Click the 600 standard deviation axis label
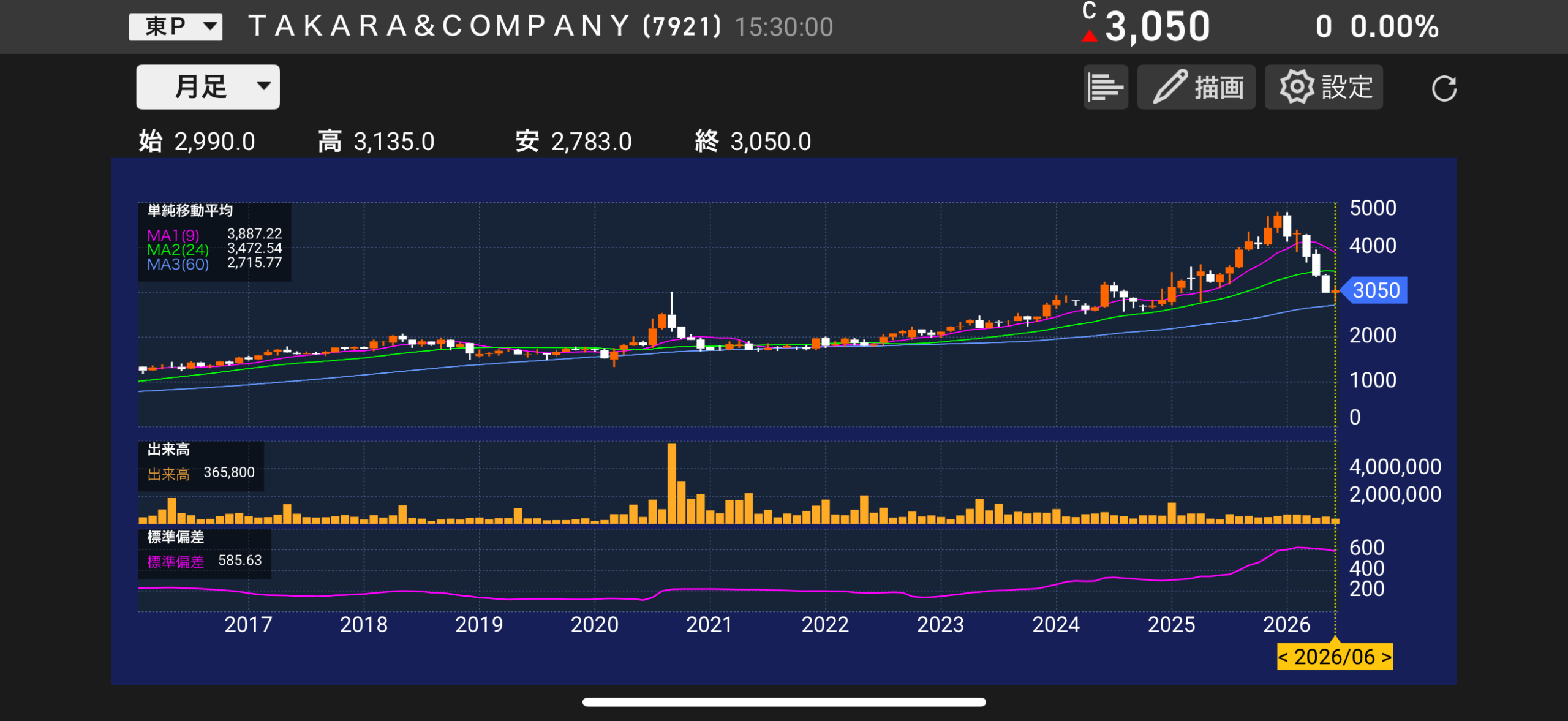 pos(1367,548)
